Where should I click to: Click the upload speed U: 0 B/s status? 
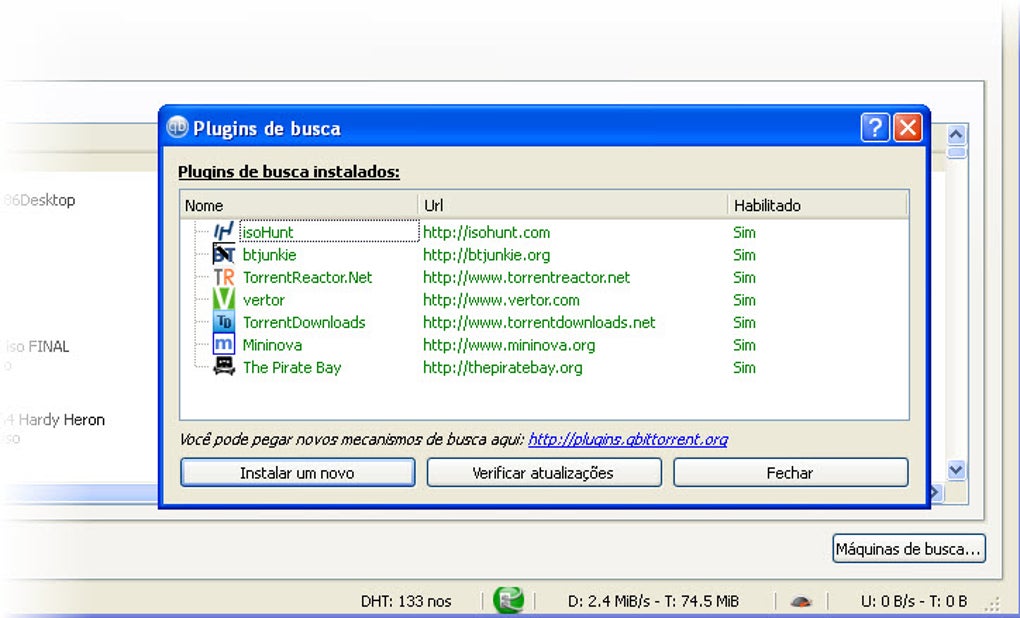pos(913,601)
